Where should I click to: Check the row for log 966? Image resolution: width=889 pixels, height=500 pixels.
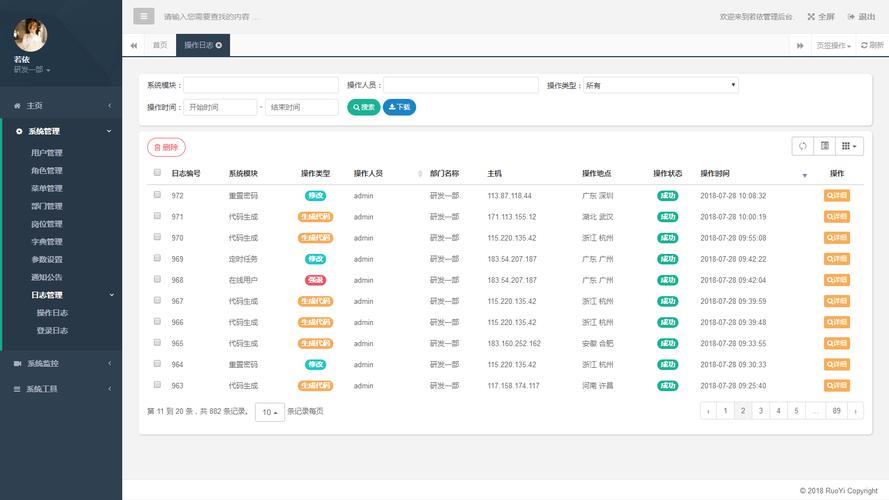point(157,321)
